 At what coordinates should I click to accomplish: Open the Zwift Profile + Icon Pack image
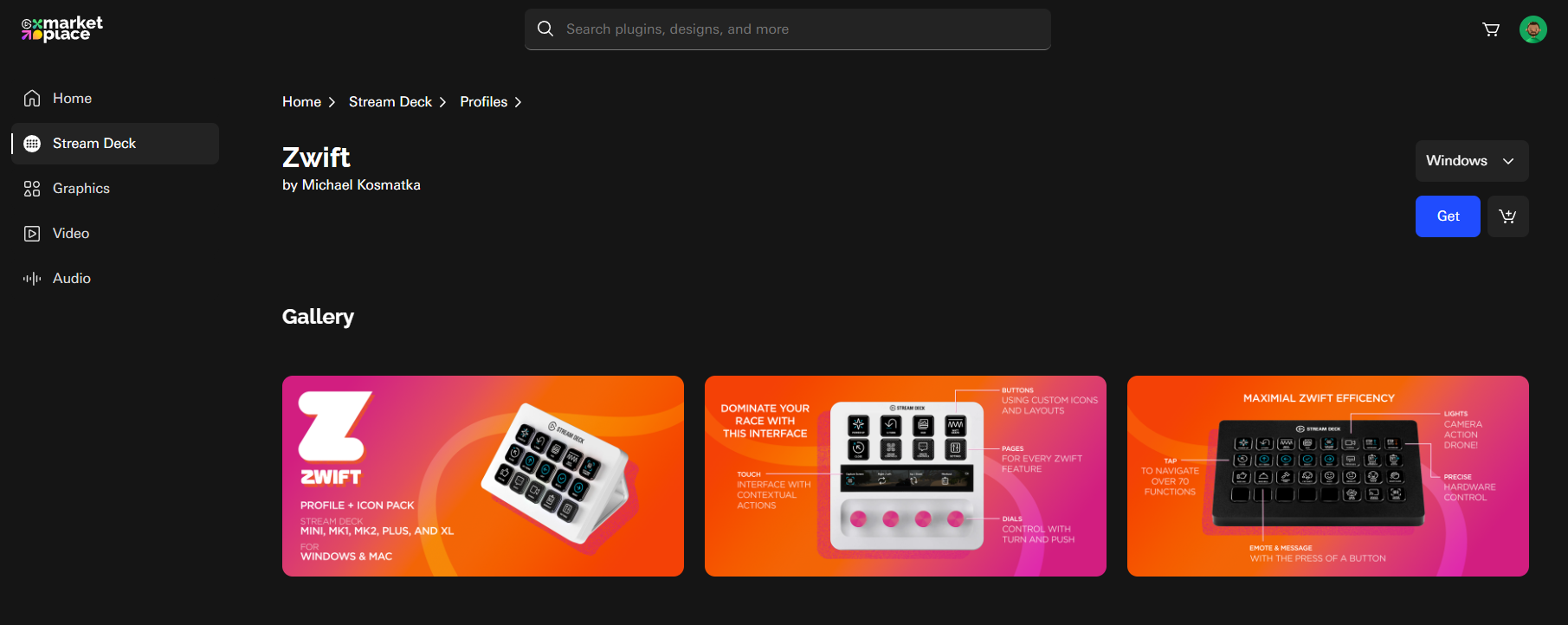click(482, 476)
